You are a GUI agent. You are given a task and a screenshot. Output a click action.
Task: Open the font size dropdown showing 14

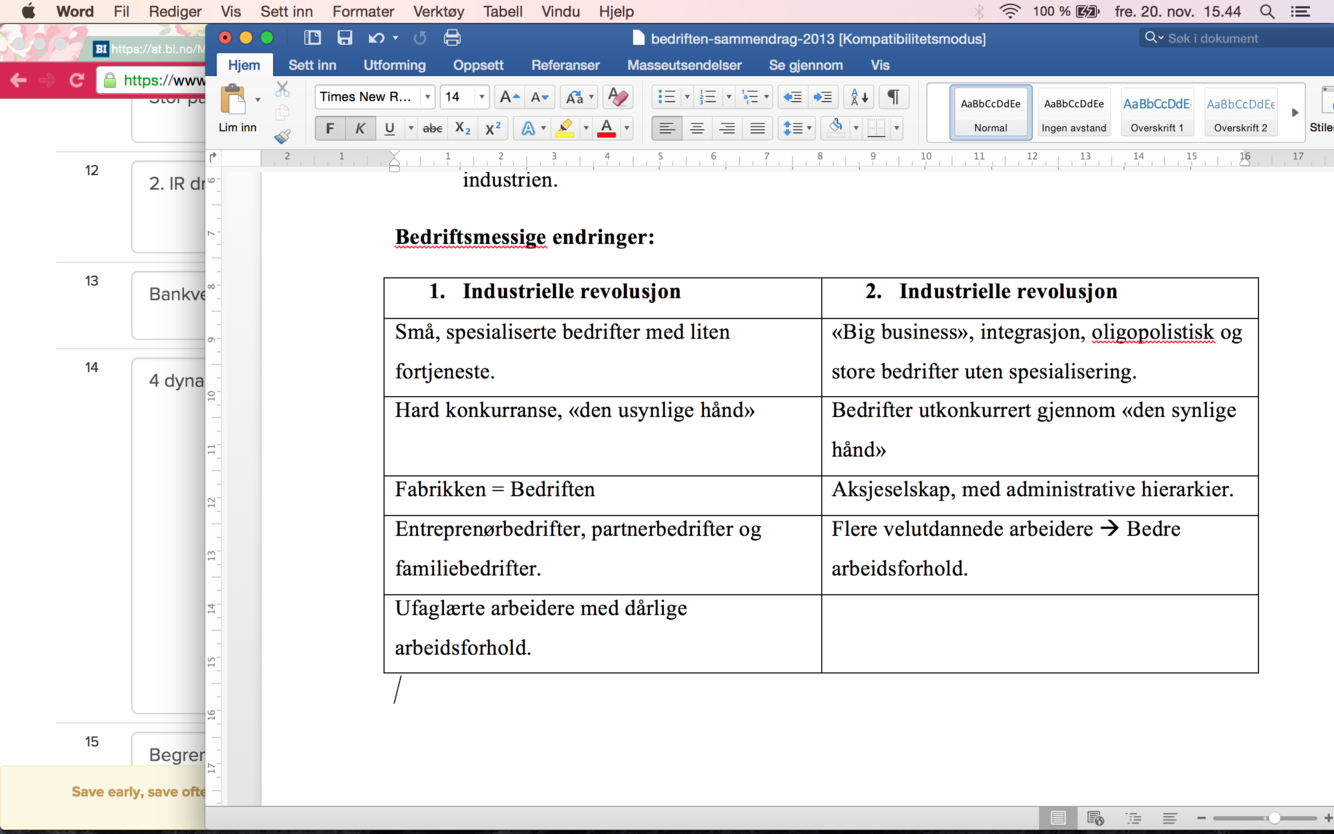(482, 97)
